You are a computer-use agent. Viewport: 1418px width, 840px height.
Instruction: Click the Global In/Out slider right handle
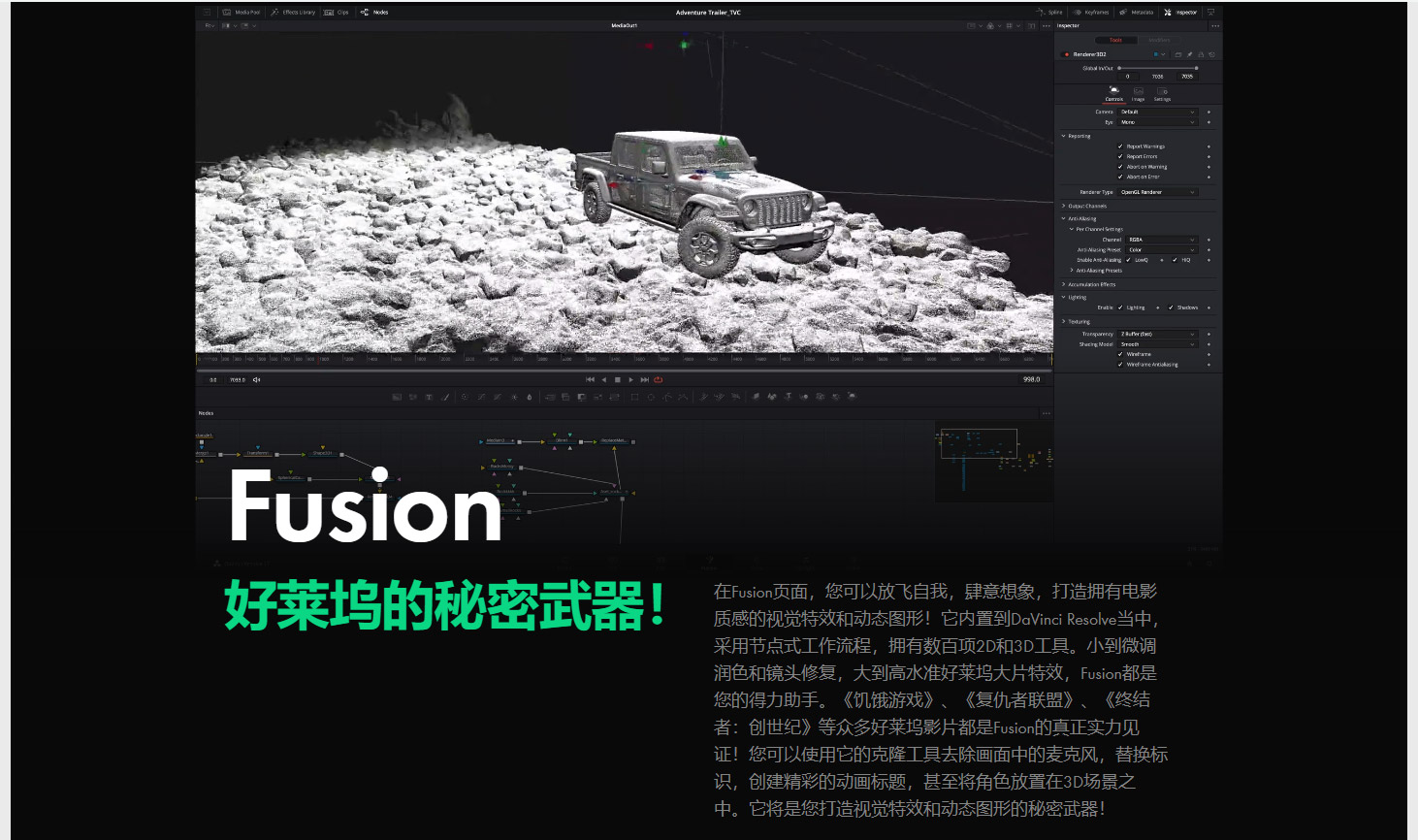(x=1196, y=68)
